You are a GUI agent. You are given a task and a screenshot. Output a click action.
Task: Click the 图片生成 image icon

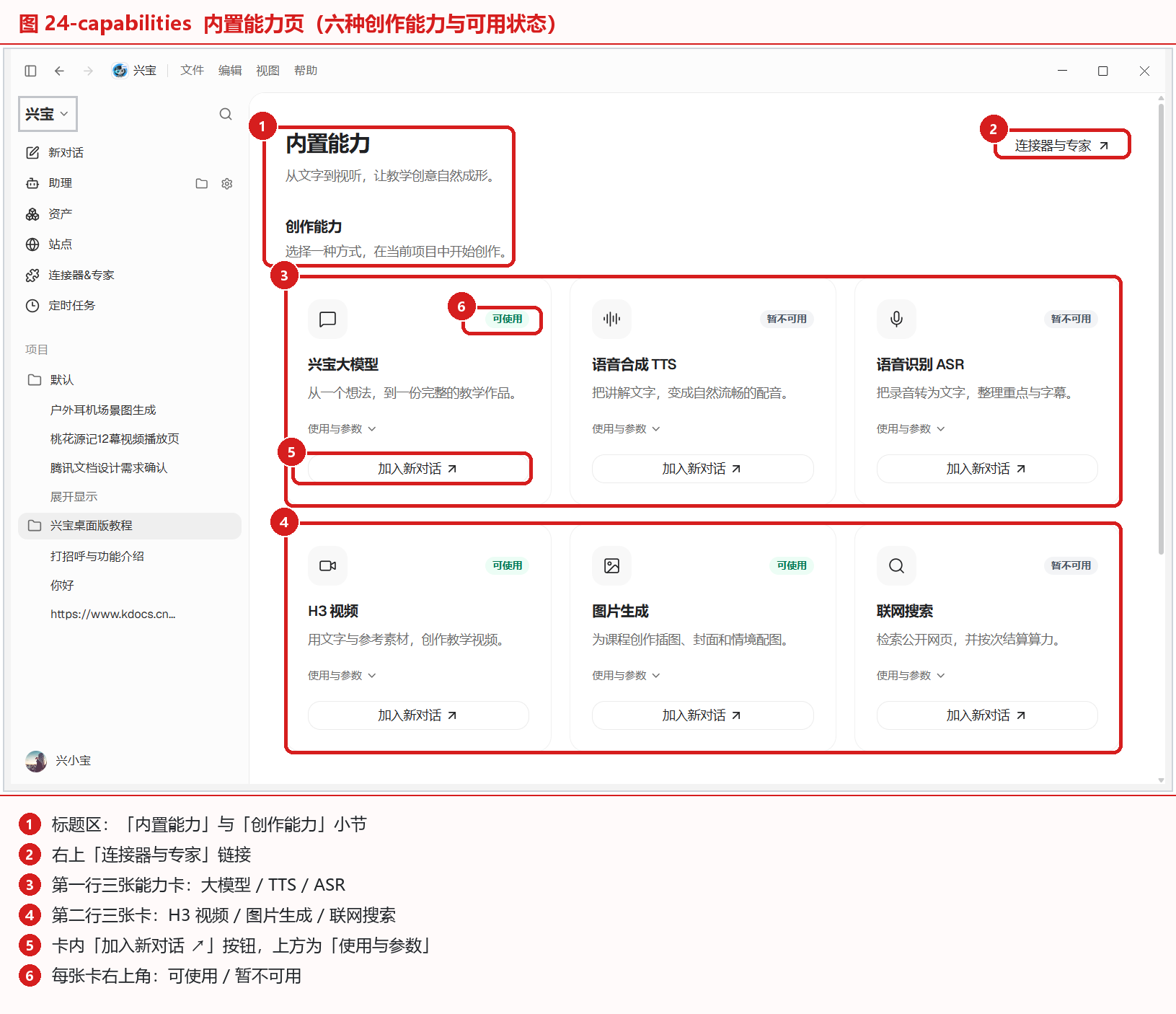(x=611, y=565)
